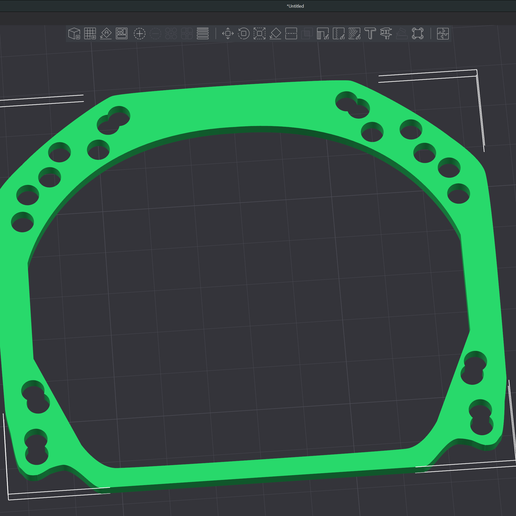
Task: Click the four-corner frame tool icon
Action: (418, 34)
